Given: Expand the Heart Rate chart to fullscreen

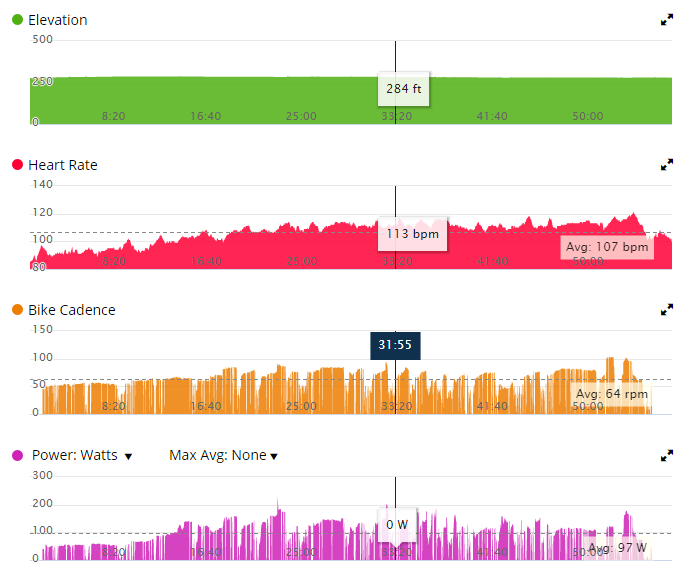Looking at the screenshot, I should point(667,165).
